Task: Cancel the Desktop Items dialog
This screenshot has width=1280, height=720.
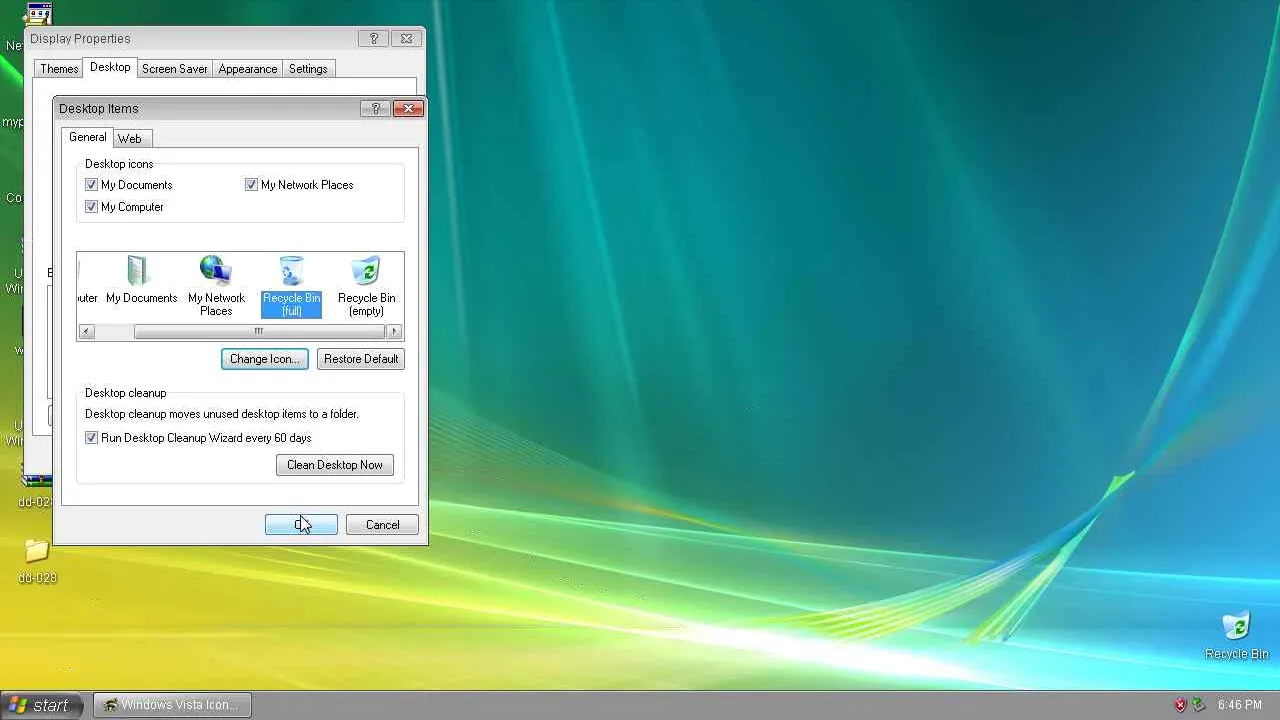Action: (382, 525)
